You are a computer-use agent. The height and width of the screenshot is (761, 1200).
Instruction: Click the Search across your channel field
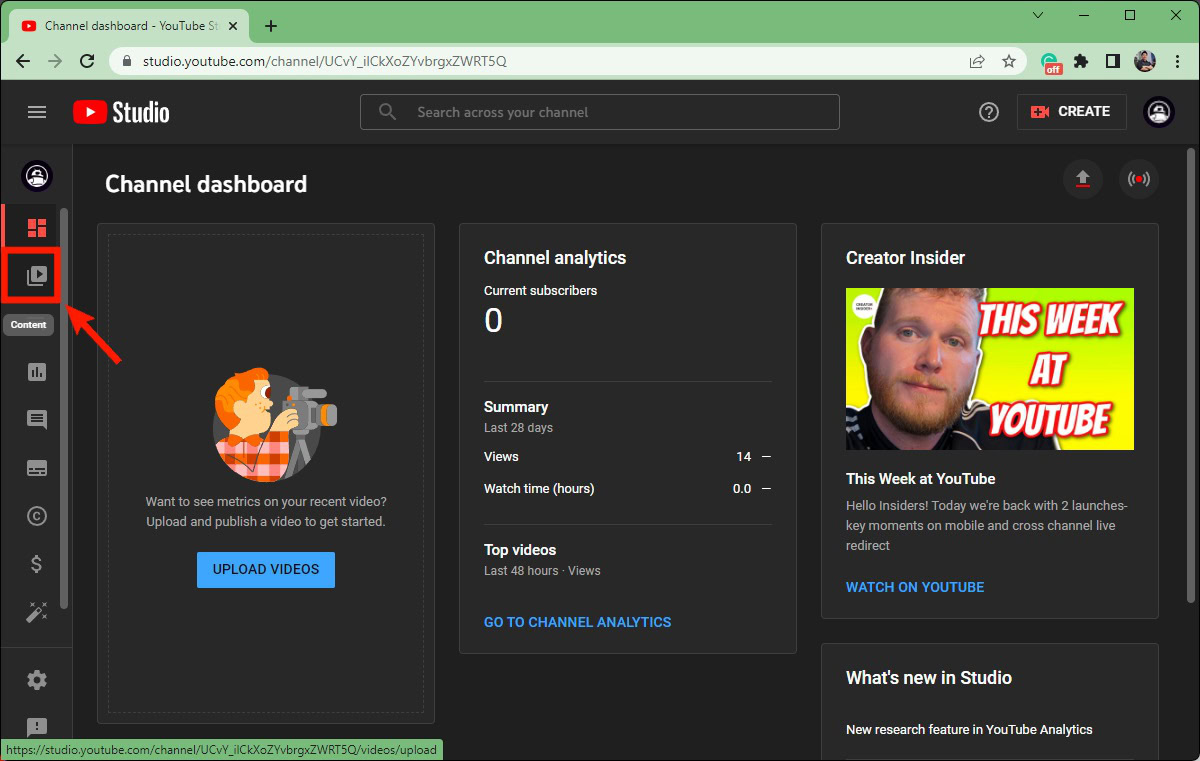[600, 112]
